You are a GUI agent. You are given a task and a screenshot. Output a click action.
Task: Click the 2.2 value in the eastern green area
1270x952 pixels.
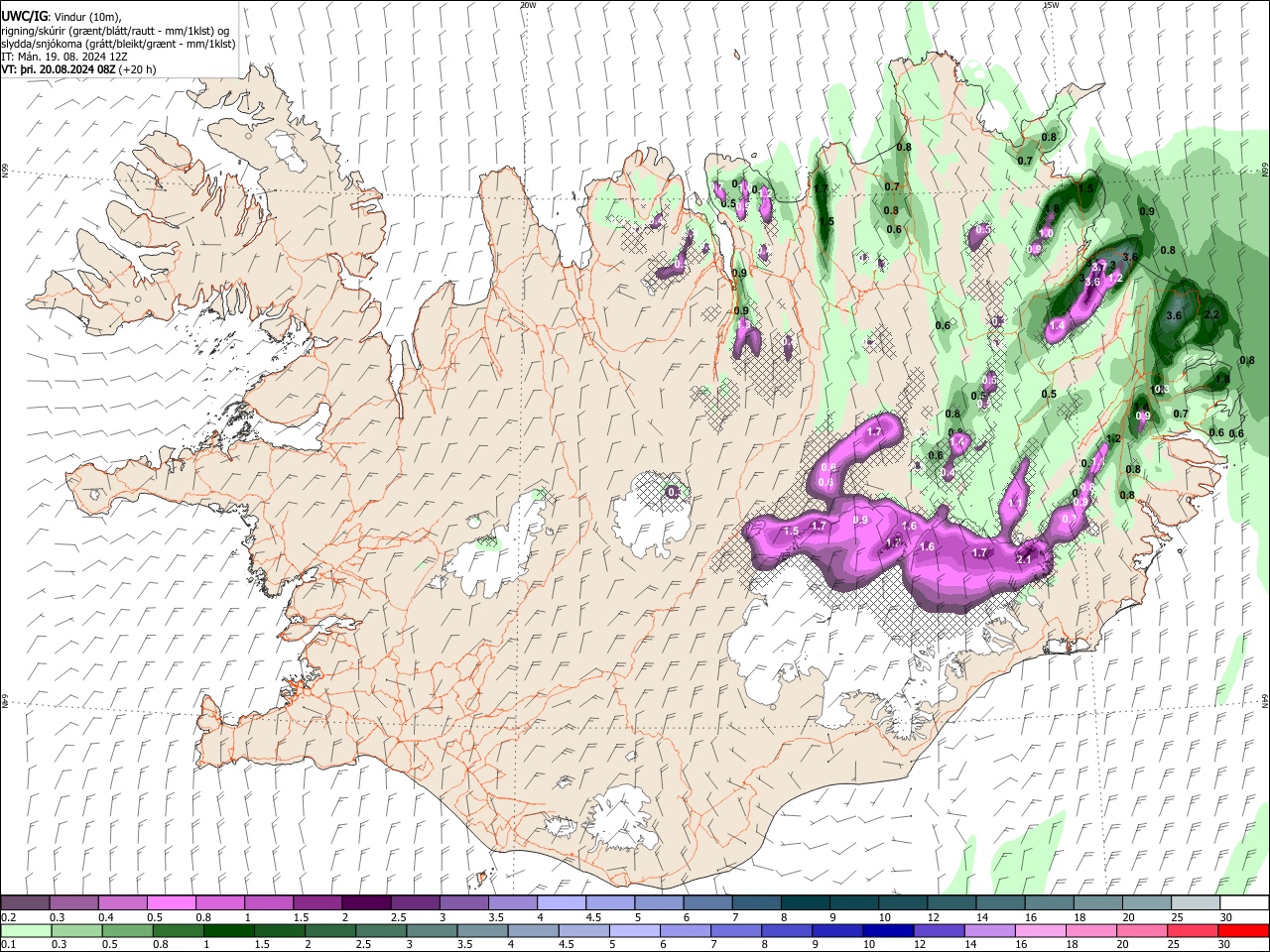[x=1210, y=314]
